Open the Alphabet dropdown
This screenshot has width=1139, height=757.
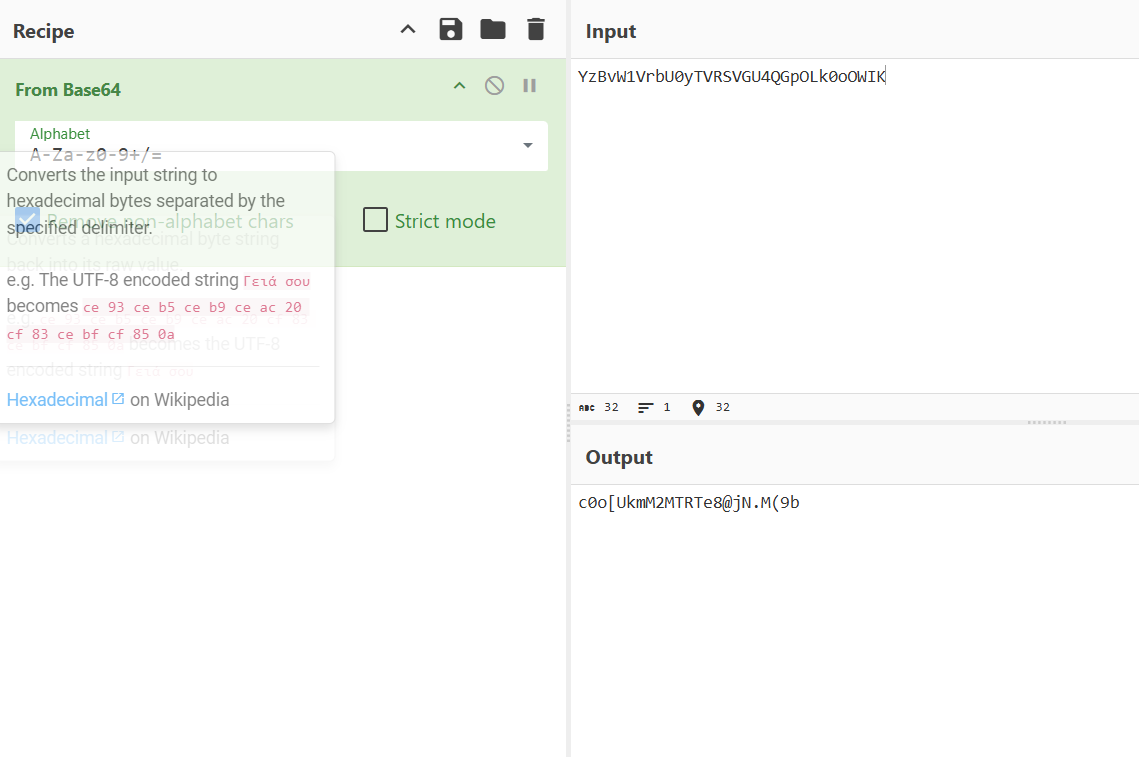(x=528, y=145)
